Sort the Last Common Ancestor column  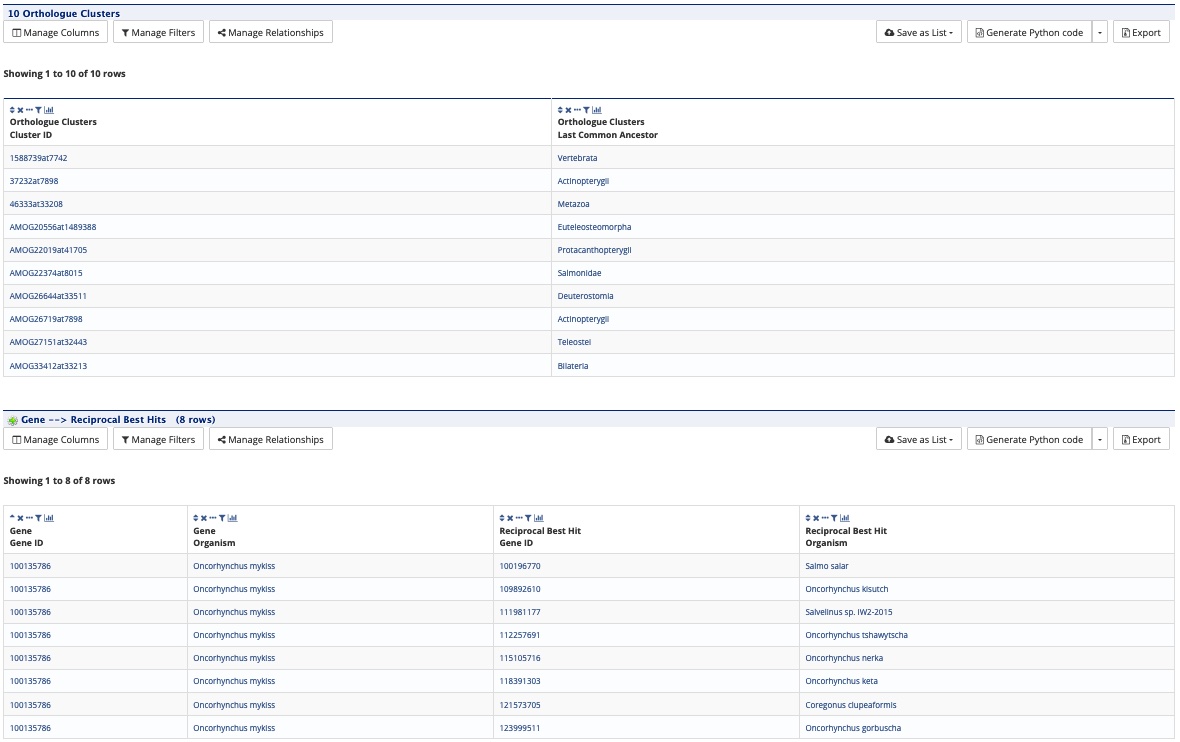[560, 110]
